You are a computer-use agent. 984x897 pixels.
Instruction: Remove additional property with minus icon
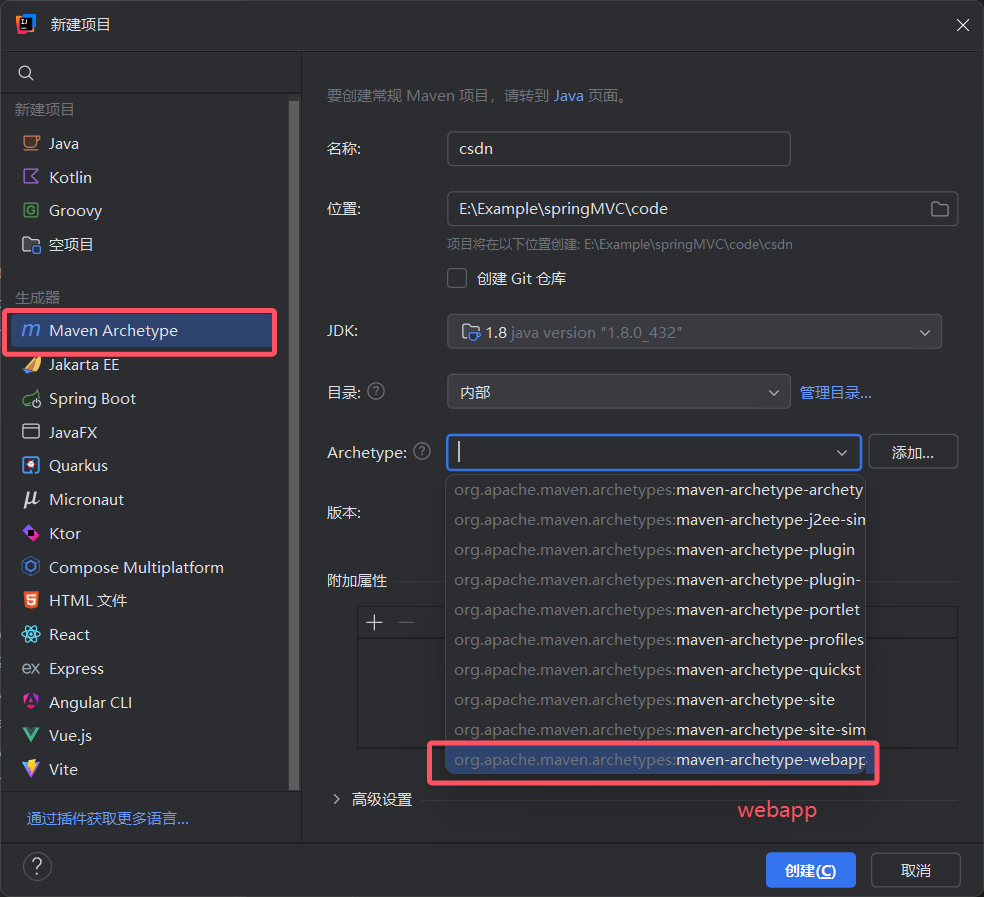(407, 622)
